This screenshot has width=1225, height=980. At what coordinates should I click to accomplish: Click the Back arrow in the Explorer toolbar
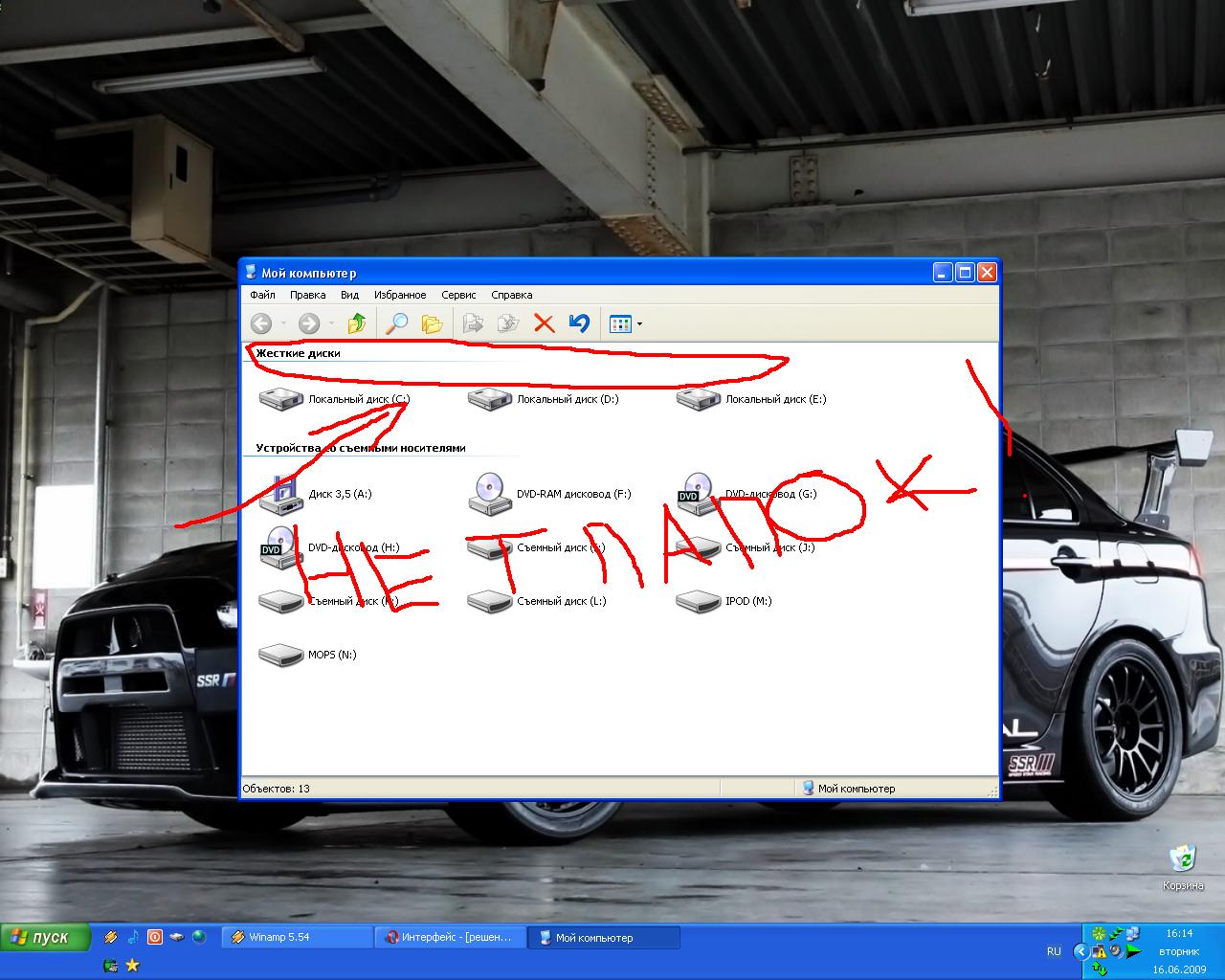coord(261,323)
